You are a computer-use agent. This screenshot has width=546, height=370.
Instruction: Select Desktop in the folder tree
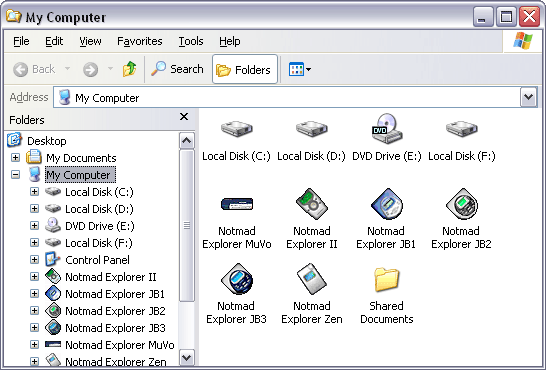[47, 141]
